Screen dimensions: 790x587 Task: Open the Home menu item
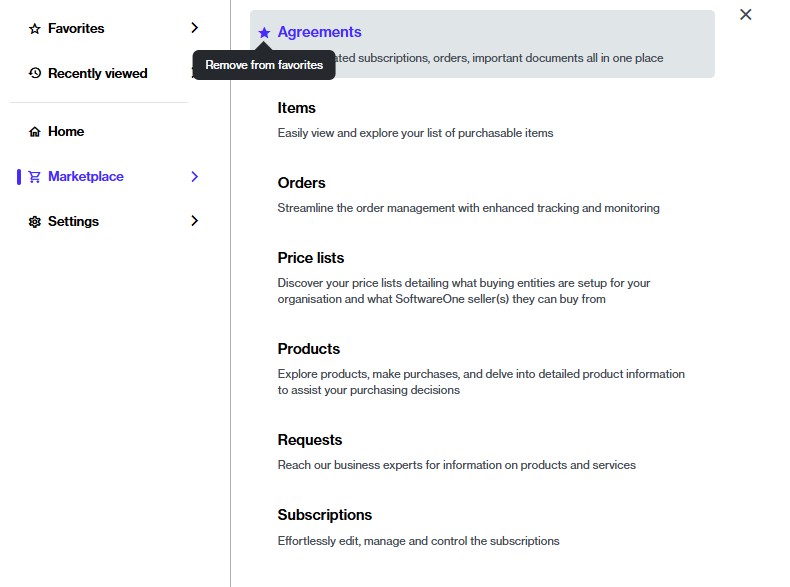66,132
